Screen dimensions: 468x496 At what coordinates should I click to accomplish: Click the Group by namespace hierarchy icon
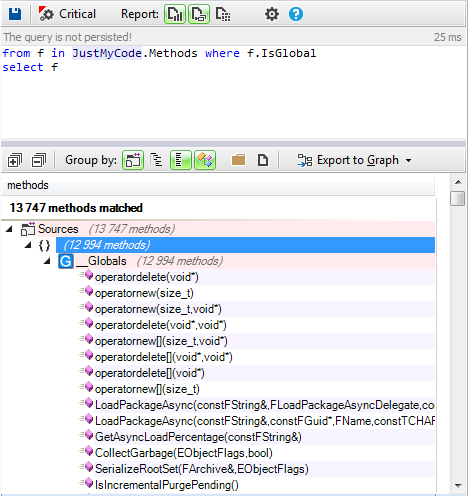[156, 160]
